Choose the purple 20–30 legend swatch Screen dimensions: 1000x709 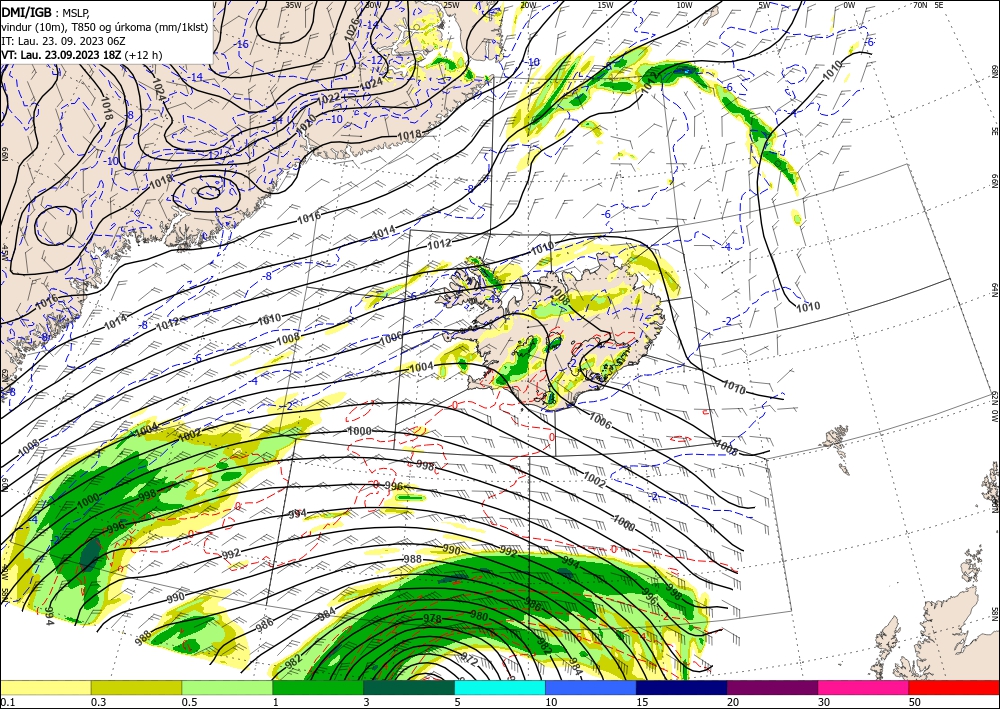tap(772, 687)
